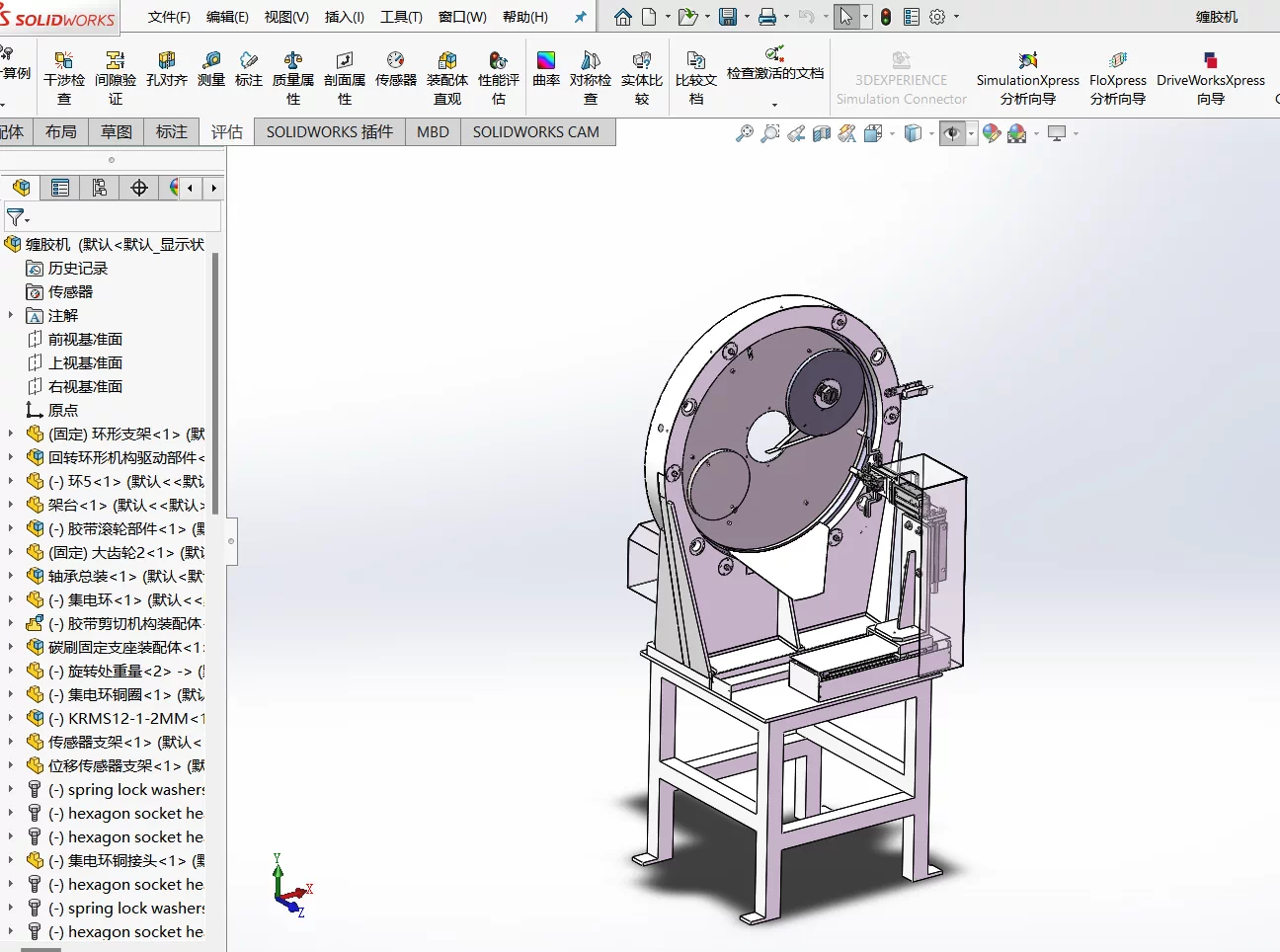Screen dimensions: 1280x952
Task: Open Curvature analysis (曲率) tool
Action: tap(546, 69)
